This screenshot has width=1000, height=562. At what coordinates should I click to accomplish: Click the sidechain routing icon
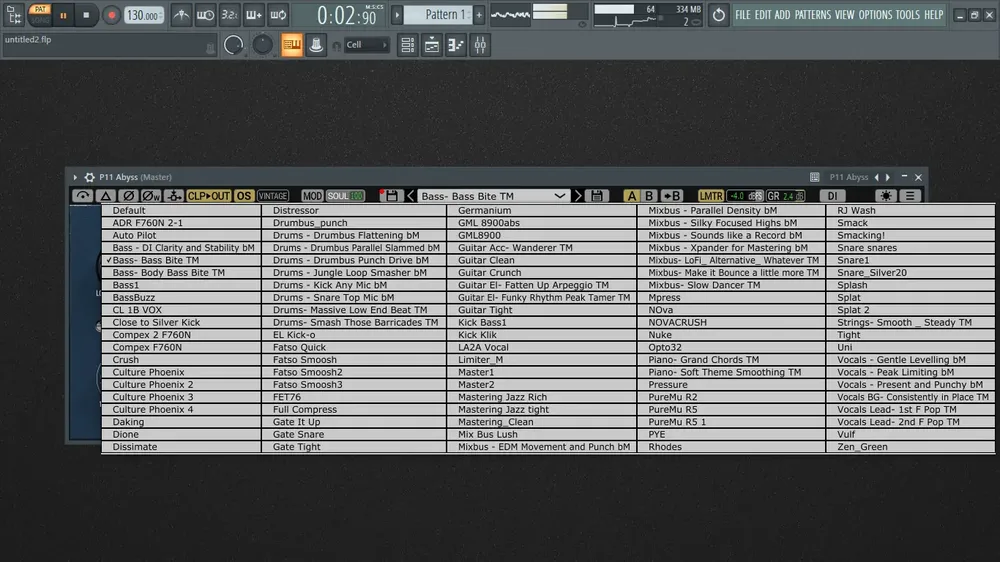coord(173,196)
